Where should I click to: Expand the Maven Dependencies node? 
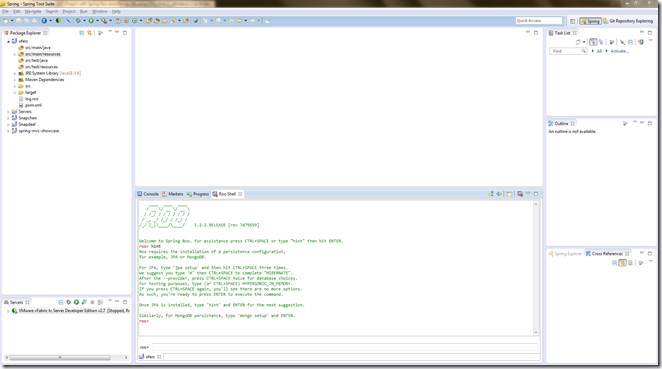tap(15, 80)
